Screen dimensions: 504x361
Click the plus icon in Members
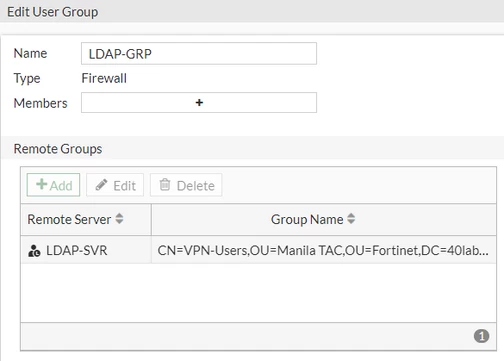tap(199, 103)
